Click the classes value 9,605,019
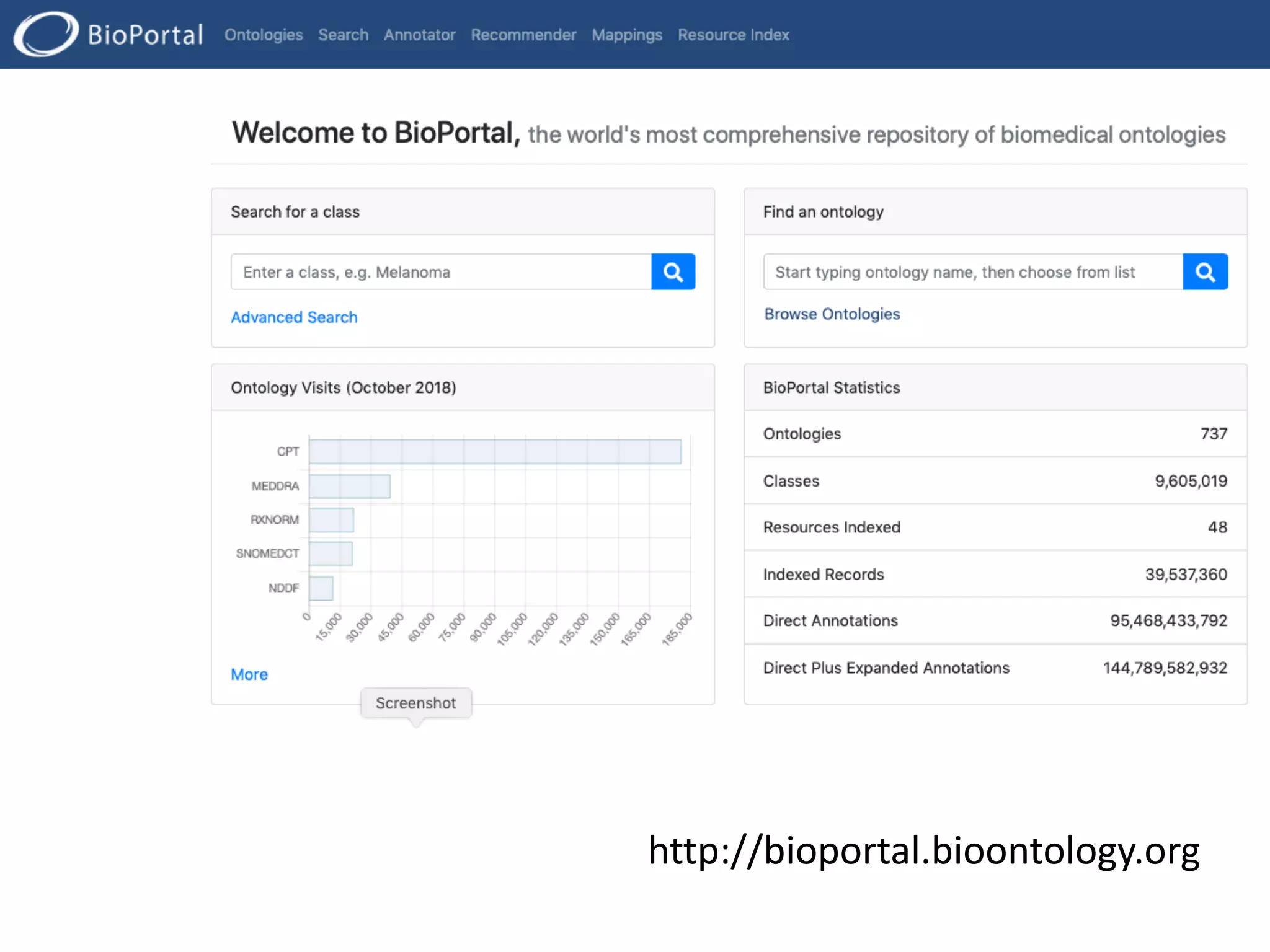Image resolution: width=1270 pixels, height=952 pixels. point(1191,481)
